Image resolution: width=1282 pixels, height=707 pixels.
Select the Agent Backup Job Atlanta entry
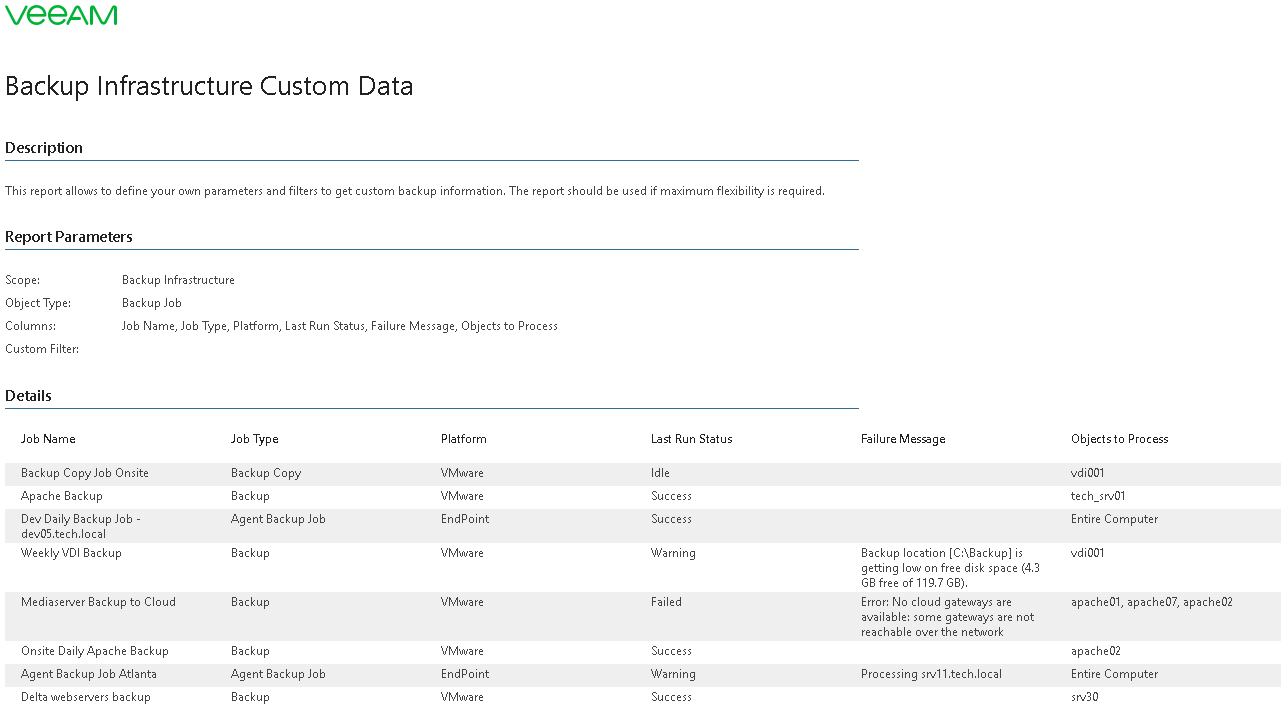[x=89, y=674]
